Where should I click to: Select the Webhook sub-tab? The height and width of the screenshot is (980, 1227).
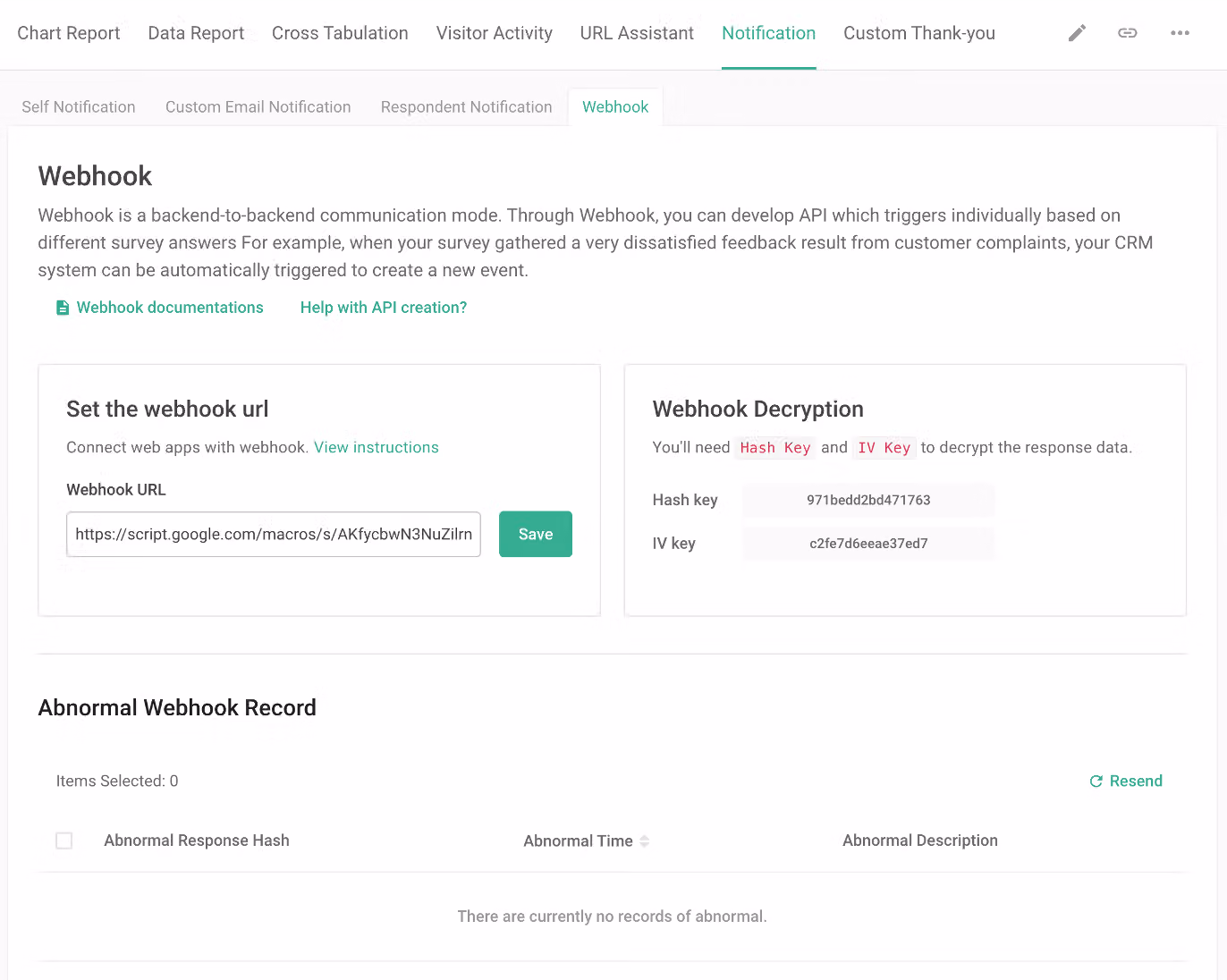(x=615, y=106)
